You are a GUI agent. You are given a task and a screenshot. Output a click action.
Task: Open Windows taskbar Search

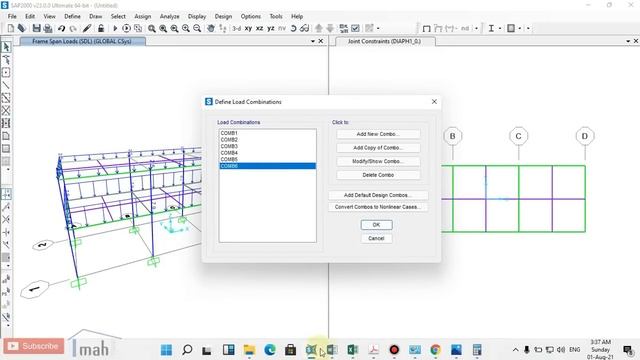click(x=187, y=350)
